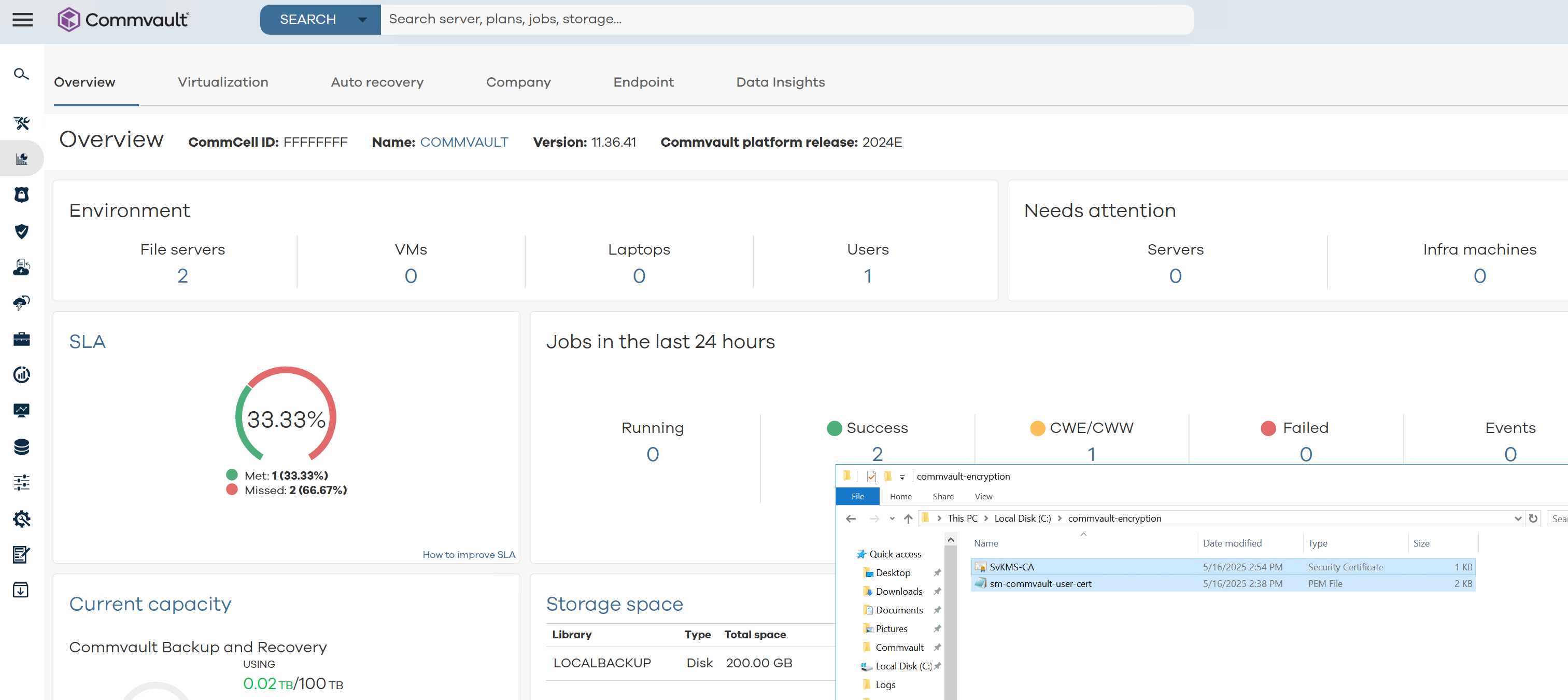The image size is (1568, 700).
Task: Switch to the Virtualization tab
Action: tap(223, 82)
